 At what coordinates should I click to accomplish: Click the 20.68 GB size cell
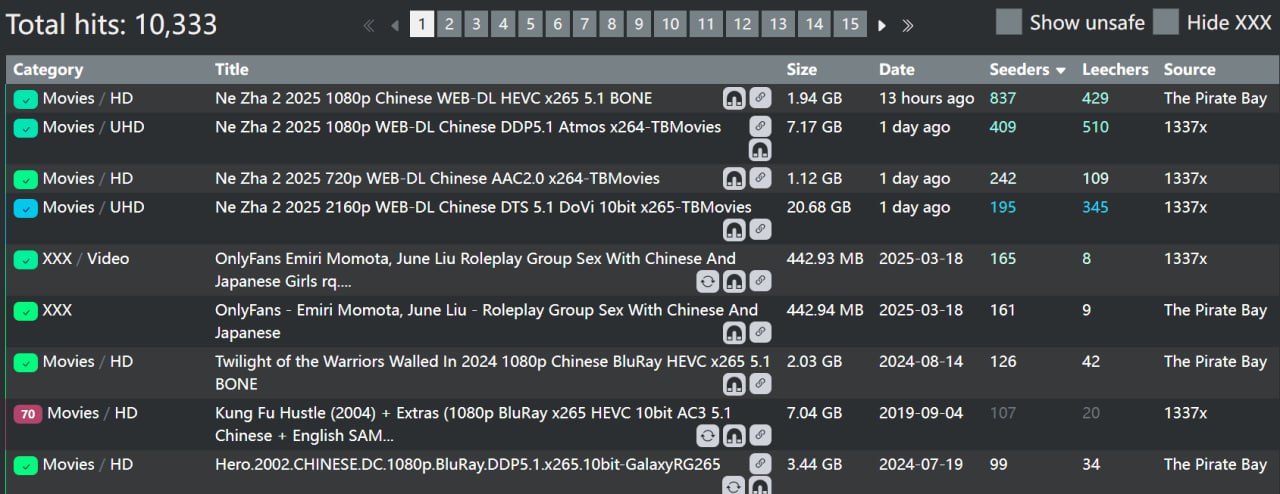819,207
